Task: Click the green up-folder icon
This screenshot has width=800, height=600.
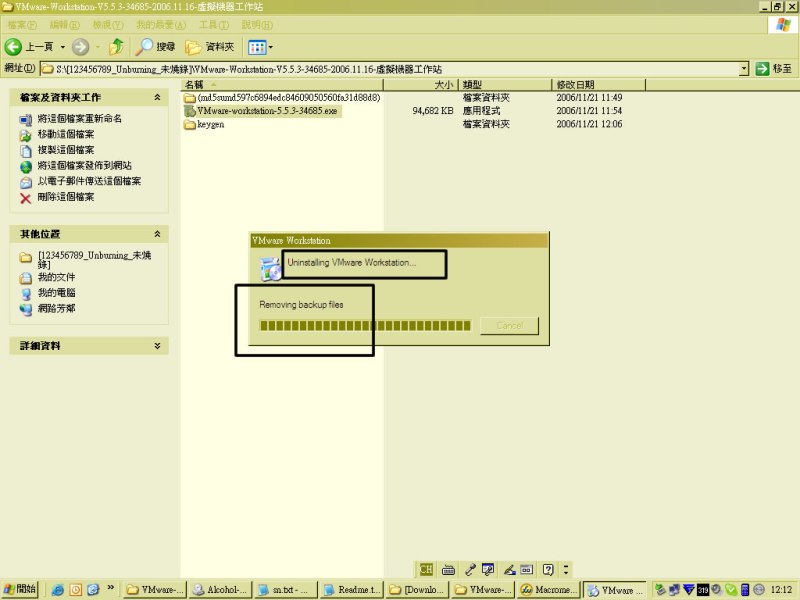Action: tap(116, 47)
